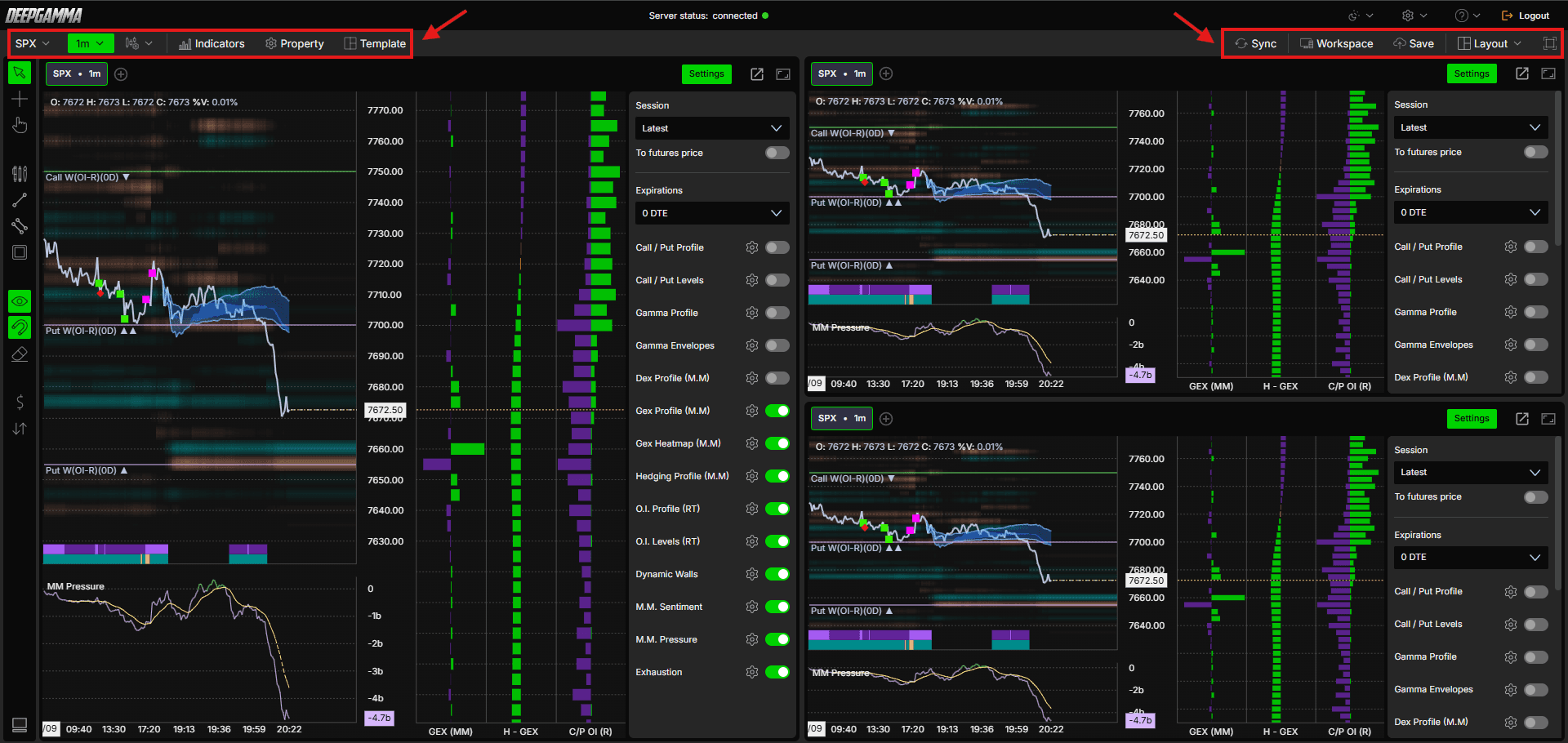Pop out the top-right chart panel

click(x=1522, y=73)
